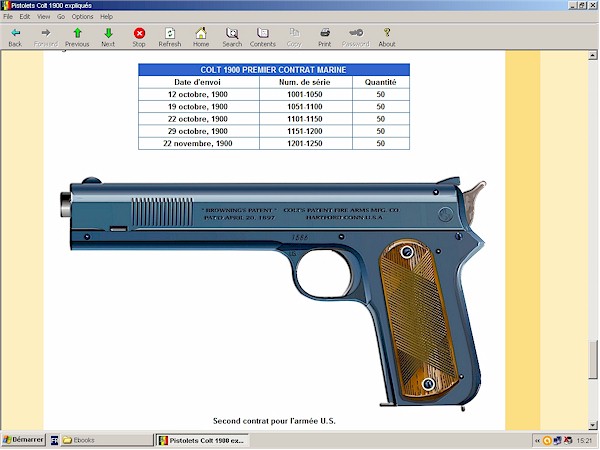Click the Colt pistol illustration

tap(273, 294)
